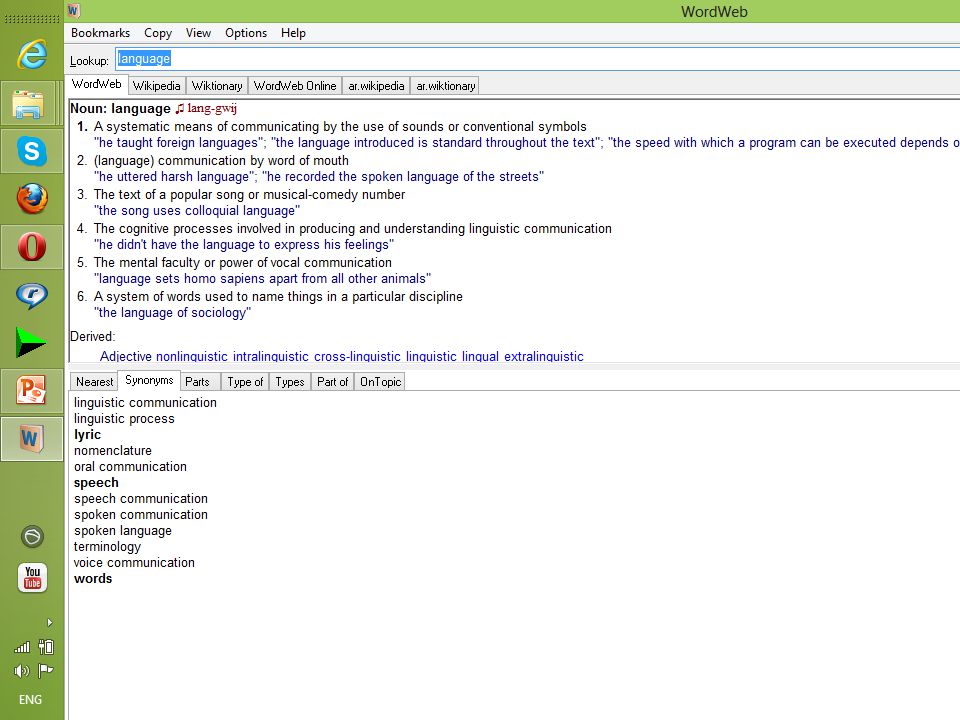Launch the Opera browser icon
The height and width of the screenshot is (720, 960).
coord(32,247)
